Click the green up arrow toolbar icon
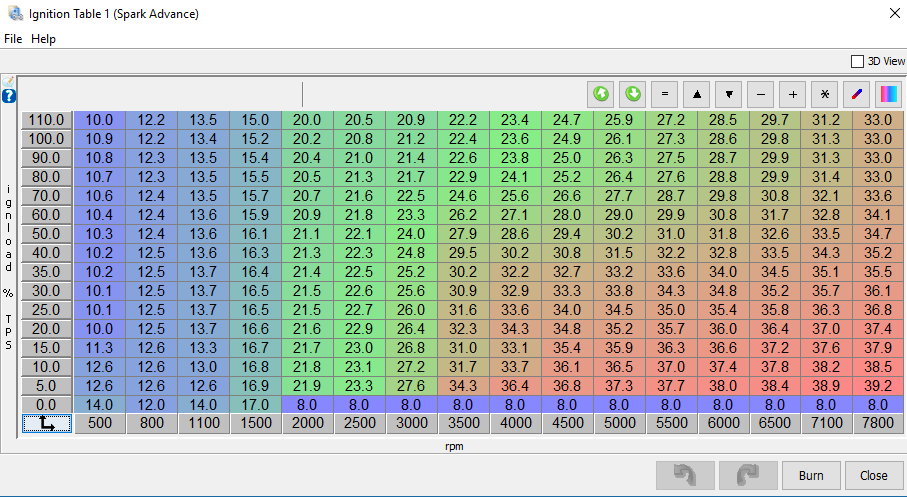 click(x=600, y=94)
